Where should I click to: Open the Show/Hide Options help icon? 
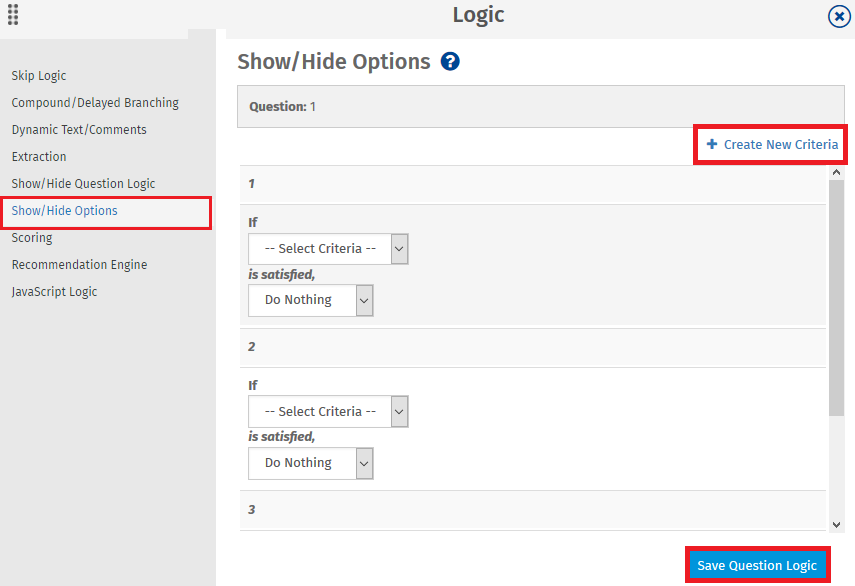pos(450,62)
